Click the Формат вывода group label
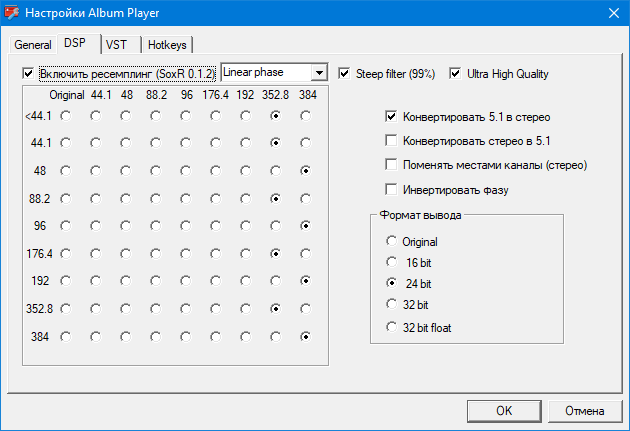Screen dimensions: 630x431 click(420, 215)
